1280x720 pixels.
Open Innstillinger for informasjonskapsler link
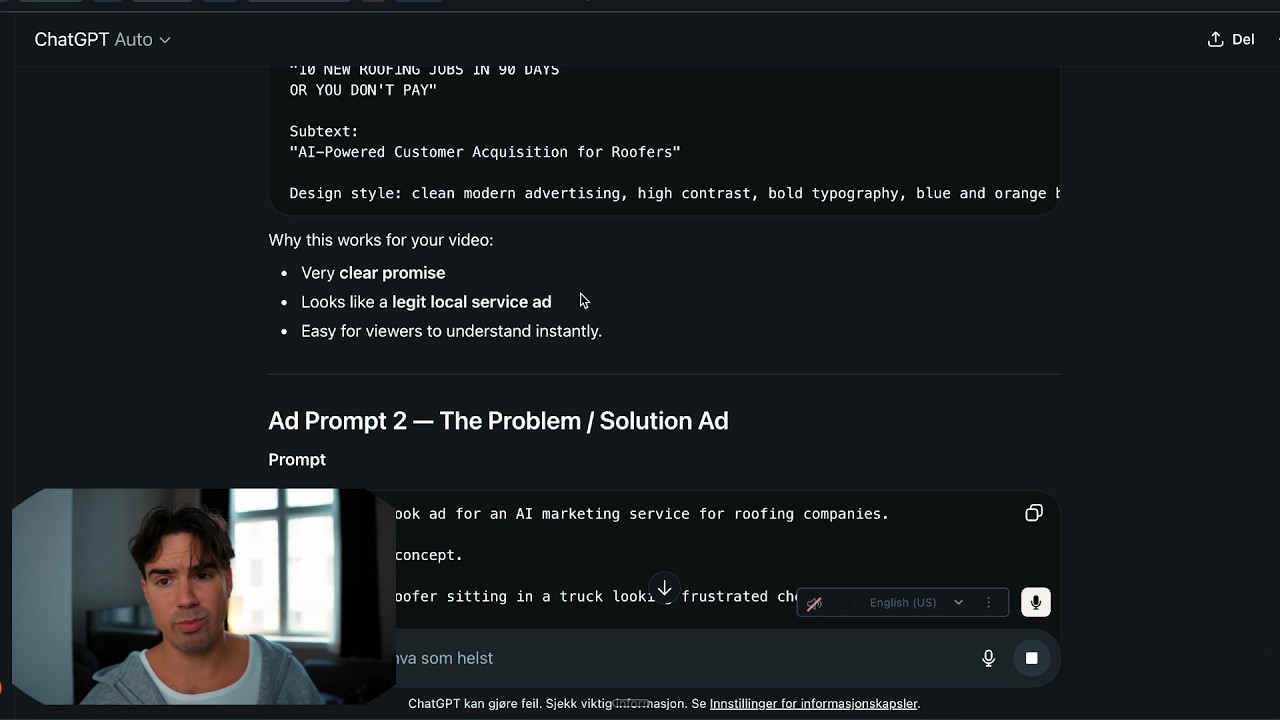813,703
